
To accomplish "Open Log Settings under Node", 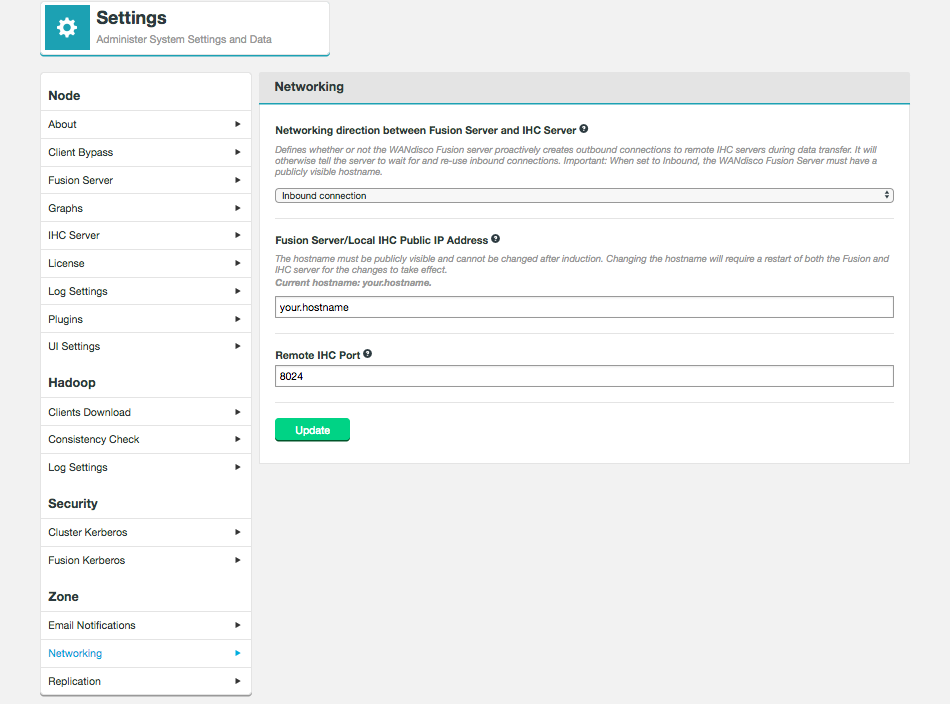I will tap(145, 291).
